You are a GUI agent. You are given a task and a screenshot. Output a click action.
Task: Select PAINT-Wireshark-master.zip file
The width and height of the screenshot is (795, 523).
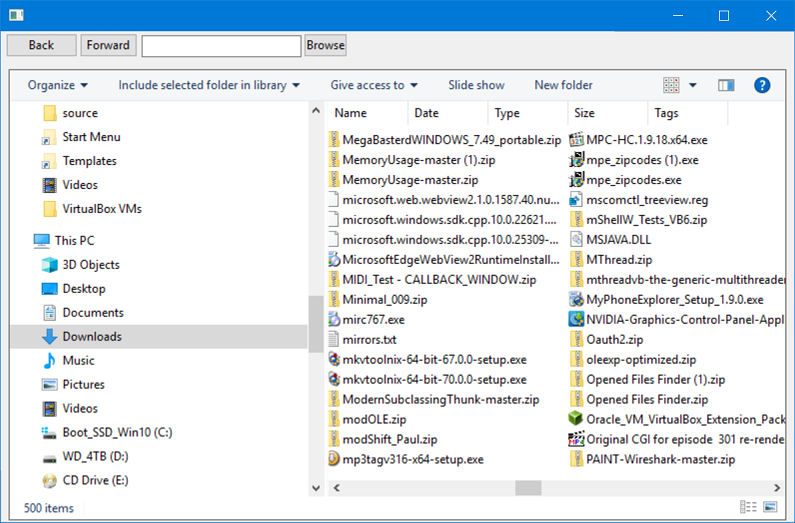(x=652, y=459)
